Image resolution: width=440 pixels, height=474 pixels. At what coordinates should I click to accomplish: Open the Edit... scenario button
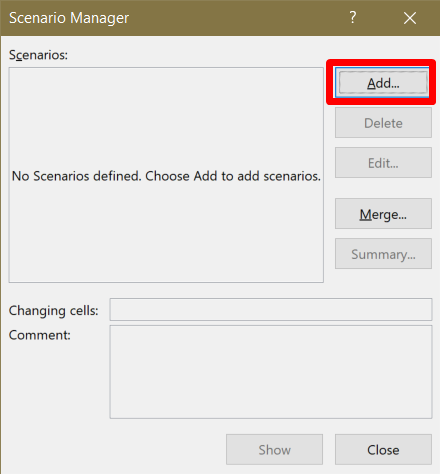pyautogui.click(x=383, y=163)
